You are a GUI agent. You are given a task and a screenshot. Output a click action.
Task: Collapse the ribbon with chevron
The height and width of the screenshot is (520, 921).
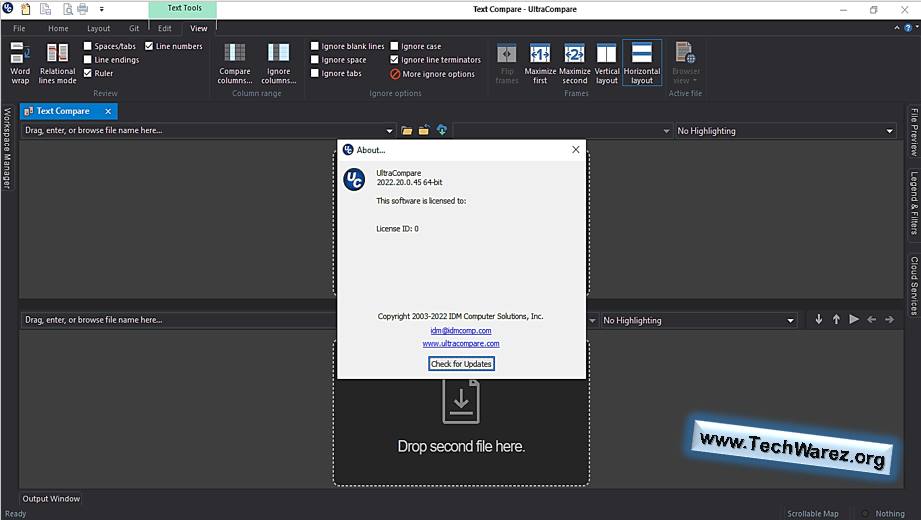click(897, 28)
